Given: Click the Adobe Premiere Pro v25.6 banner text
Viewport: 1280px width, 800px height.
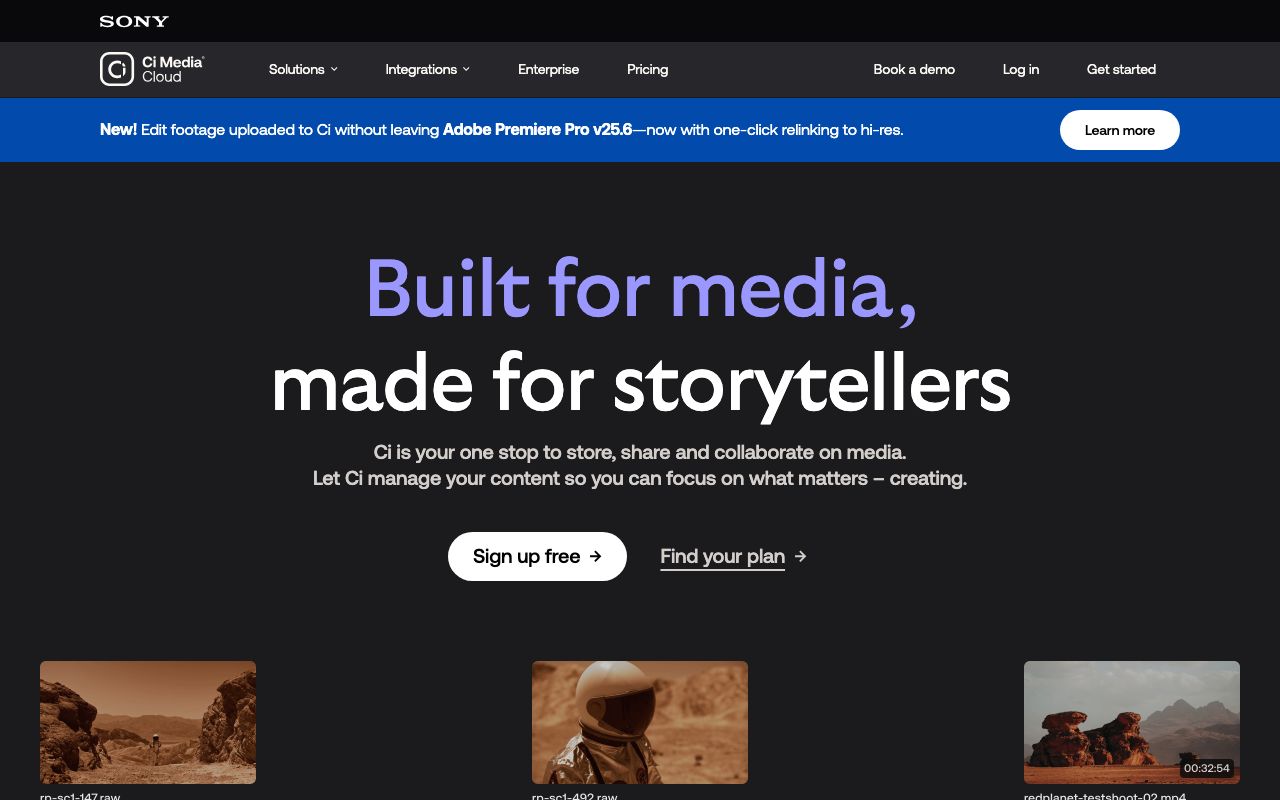Looking at the screenshot, I should coord(537,130).
